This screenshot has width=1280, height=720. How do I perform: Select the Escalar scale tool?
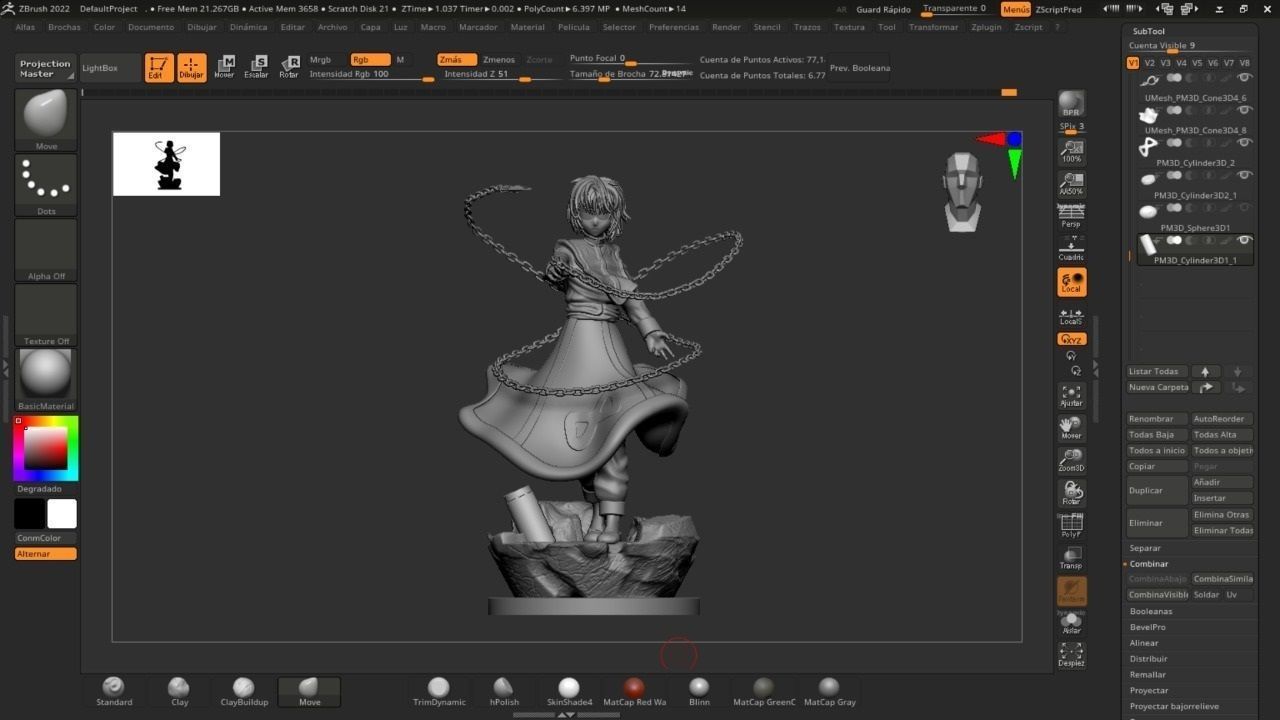point(257,67)
